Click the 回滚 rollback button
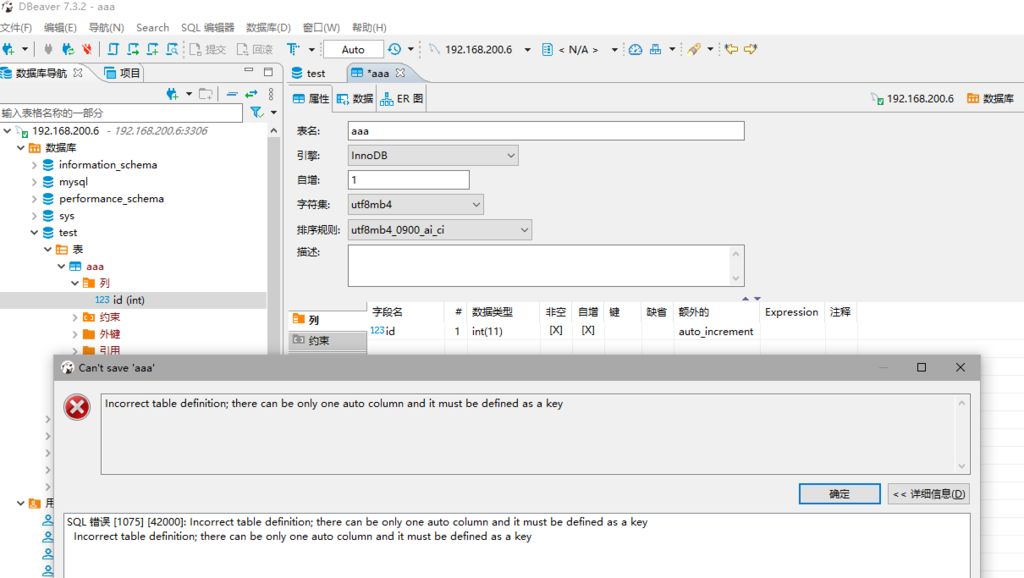The height and width of the screenshot is (578, 1024). tap(255, 49)
